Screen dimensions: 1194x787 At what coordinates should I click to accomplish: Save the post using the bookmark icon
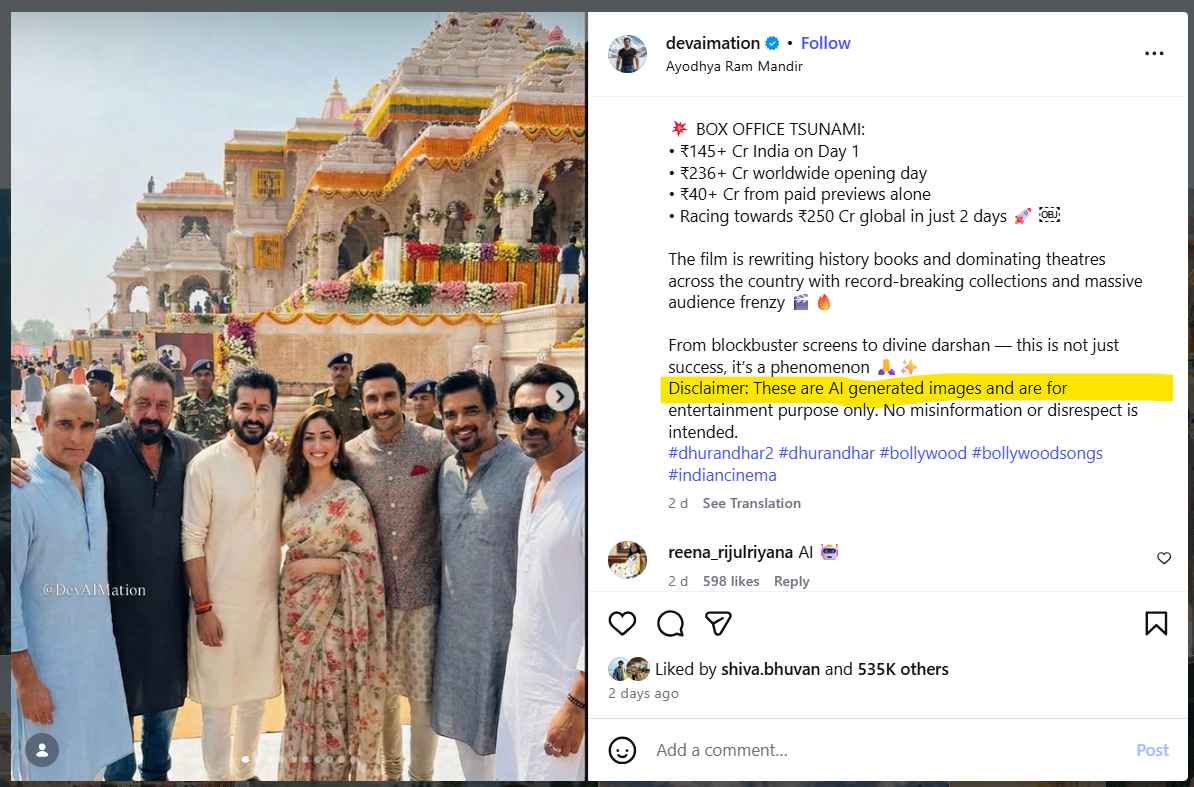(x=1156, y=623)
